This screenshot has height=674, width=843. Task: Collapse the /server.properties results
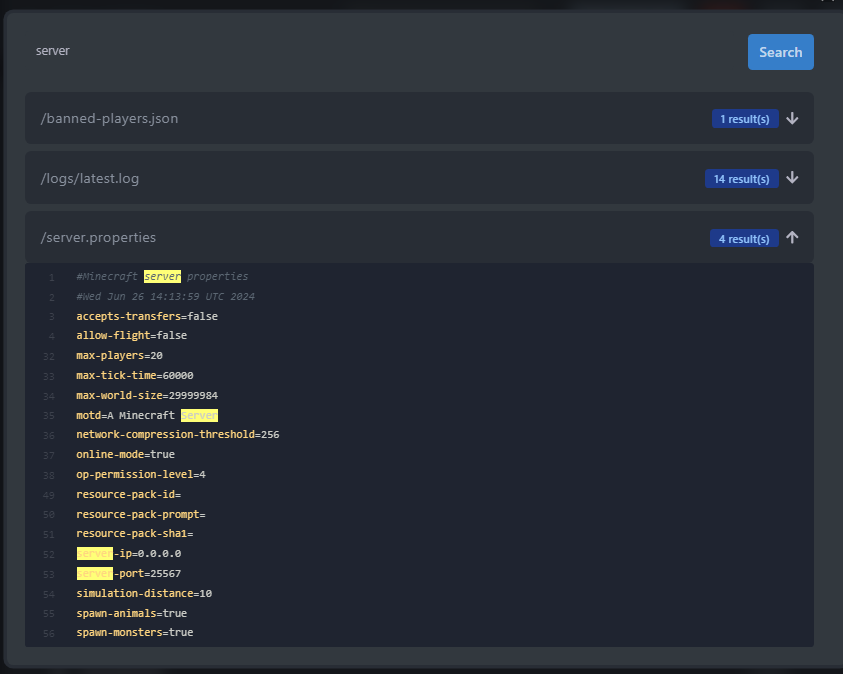coord(792,237)
